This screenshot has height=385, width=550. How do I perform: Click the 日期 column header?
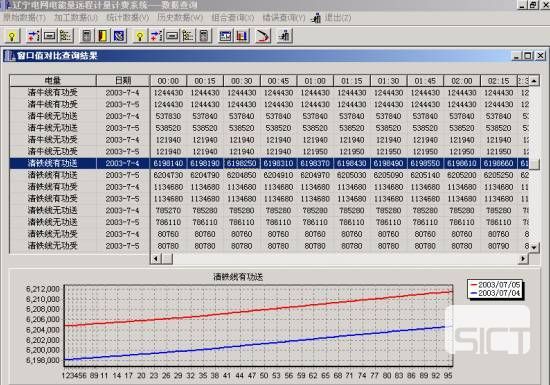pyautogui.click(x=123, y=81)
